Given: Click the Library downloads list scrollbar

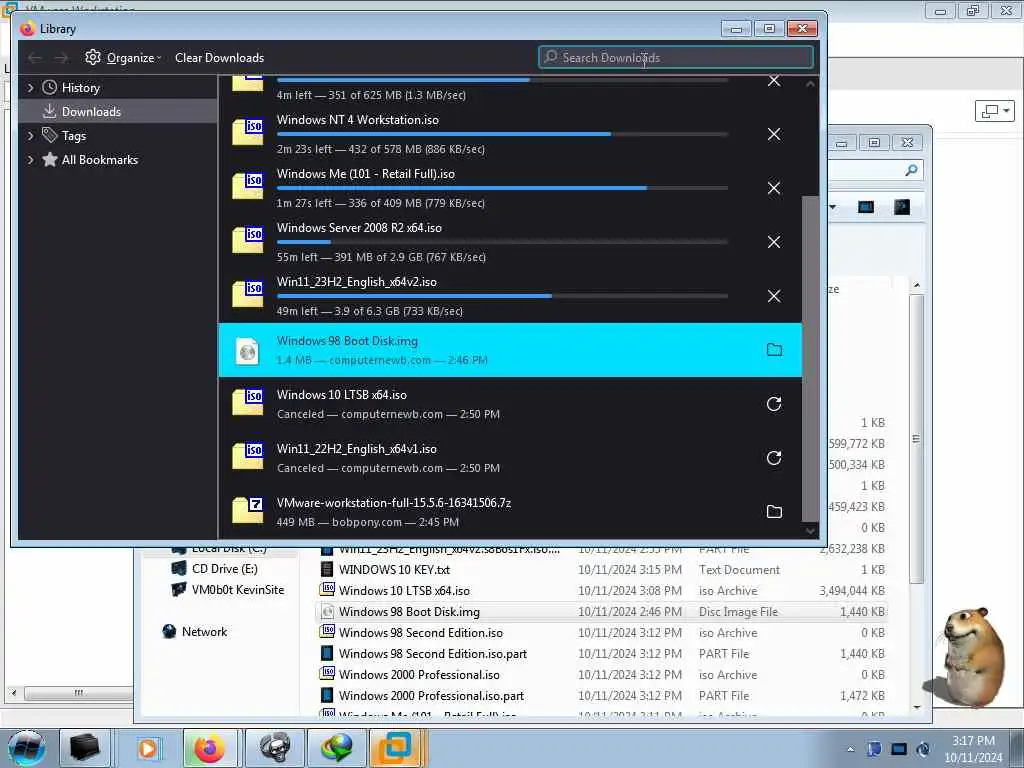Looking at the screenshot, I should coord(810,359).
